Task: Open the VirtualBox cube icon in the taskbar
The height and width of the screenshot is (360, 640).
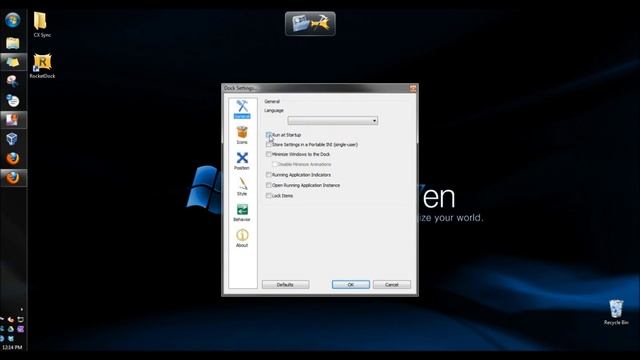Action: 12,139
